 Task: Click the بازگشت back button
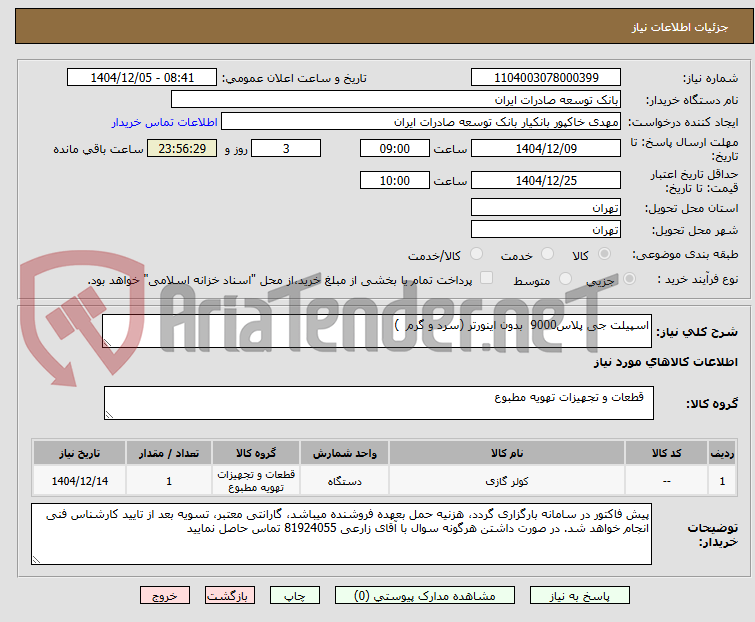click(230, 596)
